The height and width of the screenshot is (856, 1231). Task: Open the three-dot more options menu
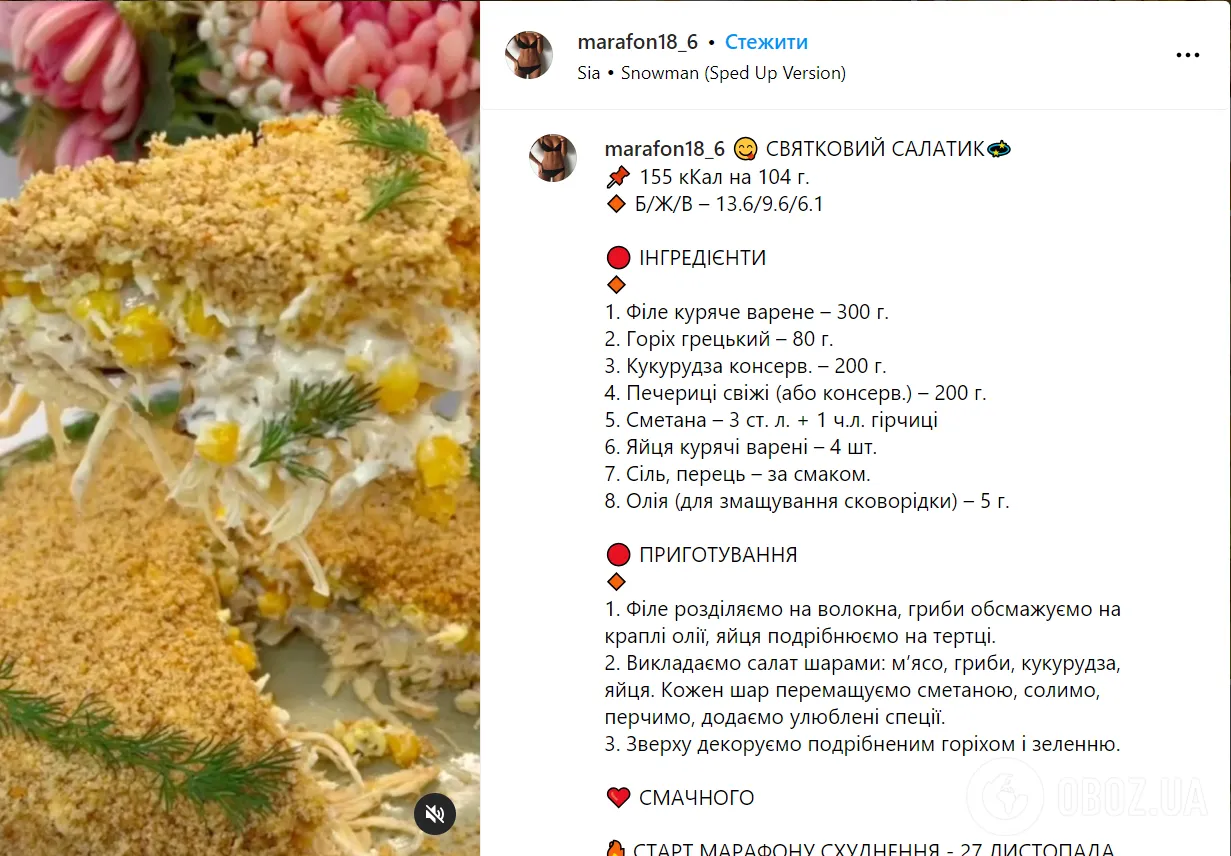point(1187,55)
